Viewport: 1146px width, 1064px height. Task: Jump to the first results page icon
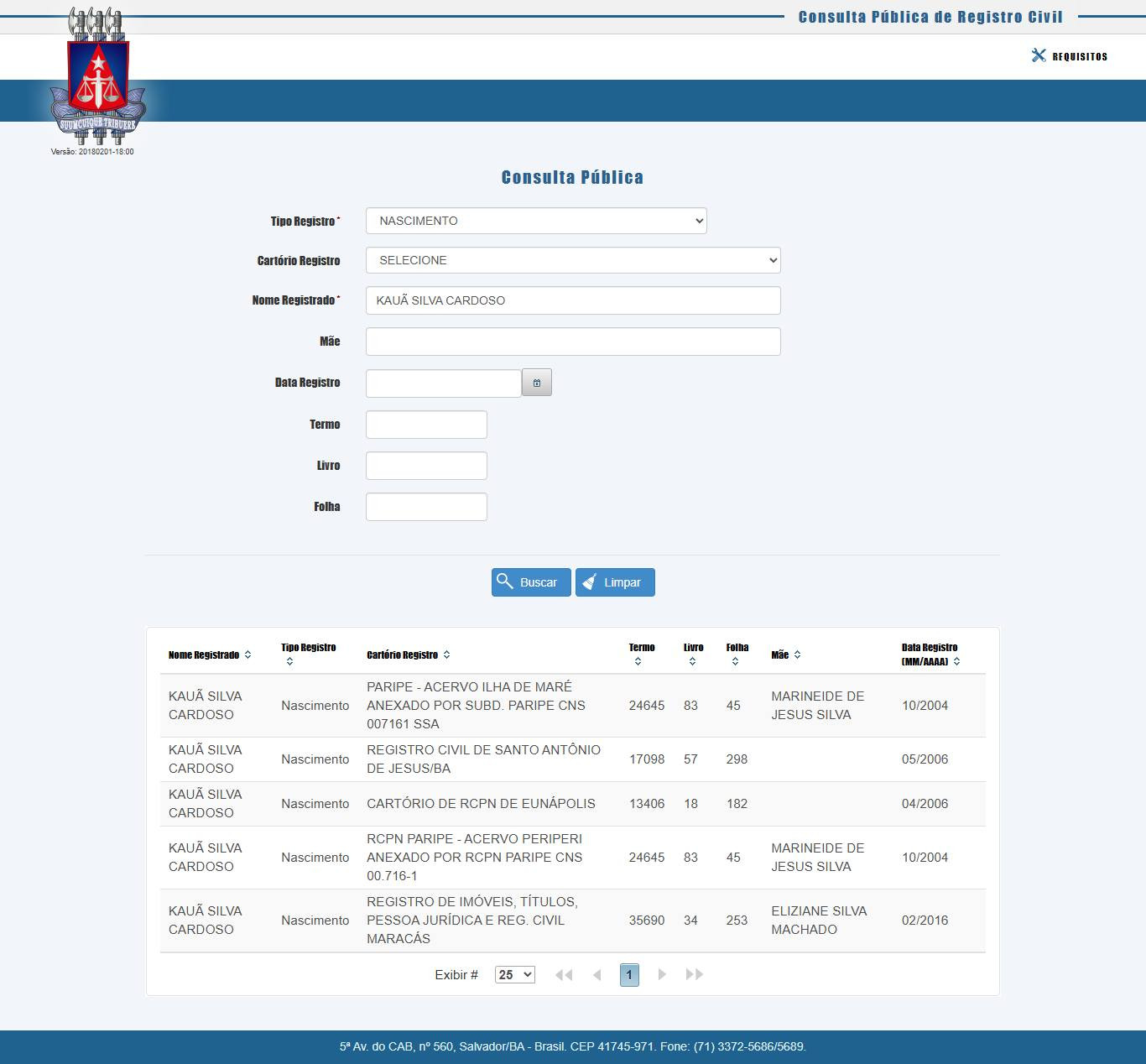[x=564, y=974]
